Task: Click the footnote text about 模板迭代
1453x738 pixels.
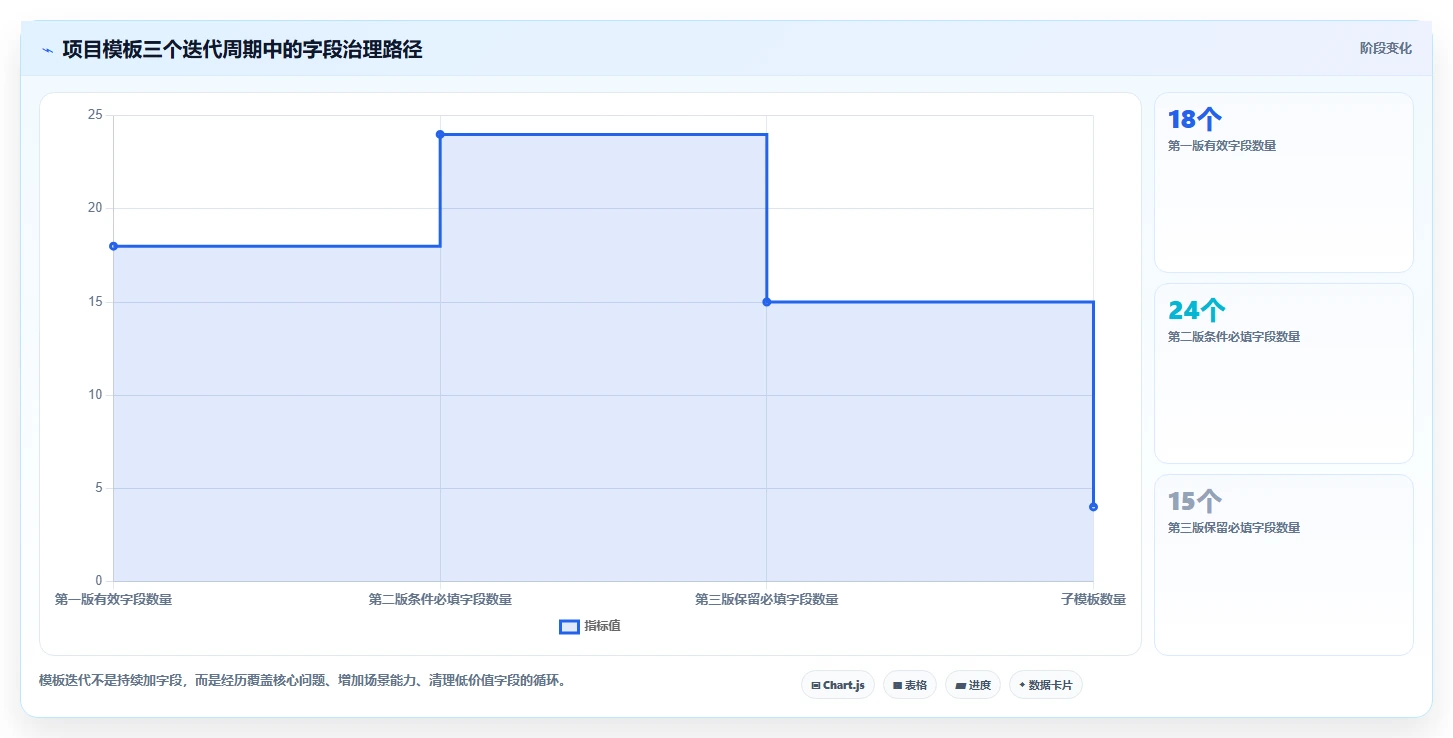Action: pos(302,681)
